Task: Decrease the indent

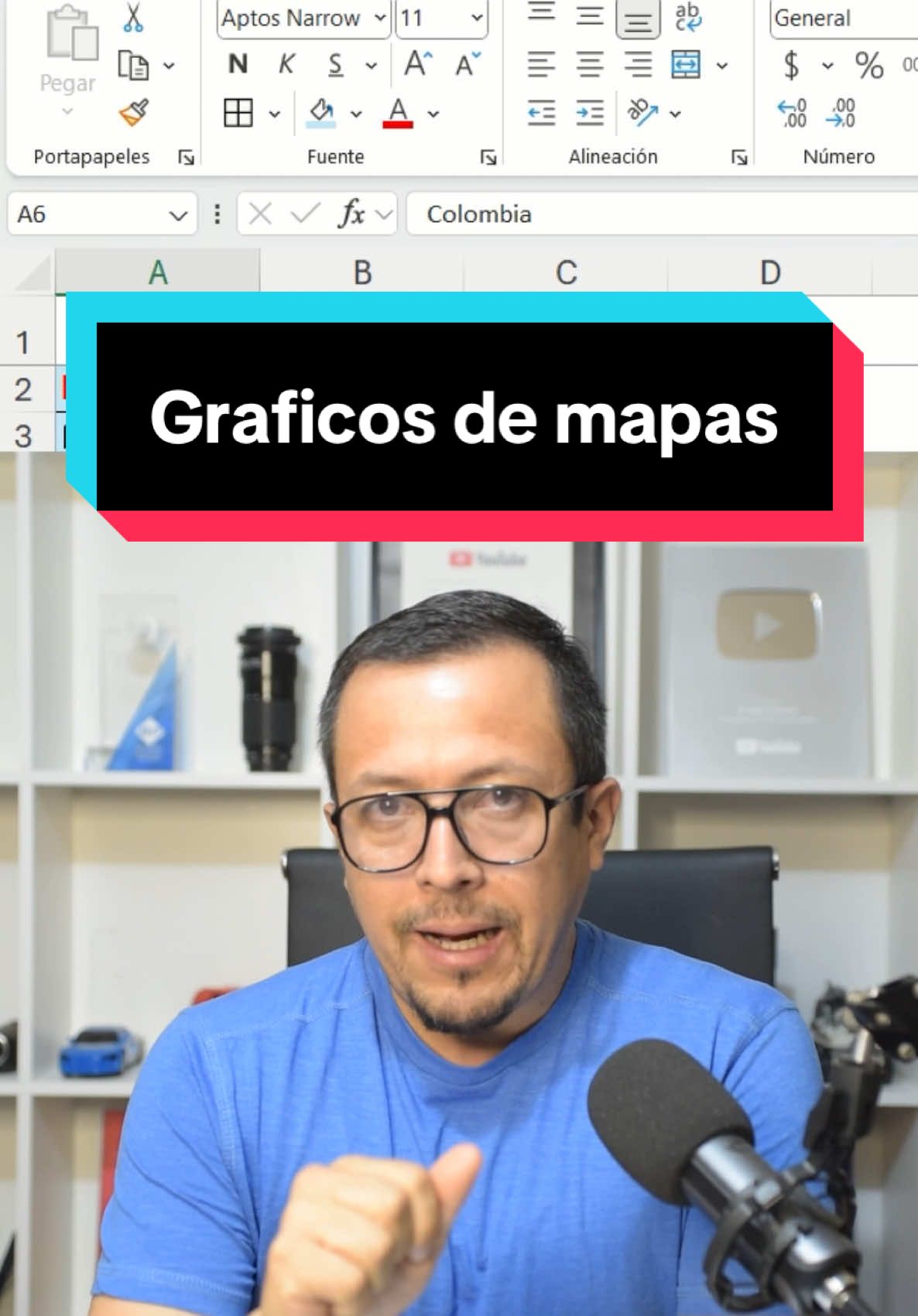Action: [542, 113]
